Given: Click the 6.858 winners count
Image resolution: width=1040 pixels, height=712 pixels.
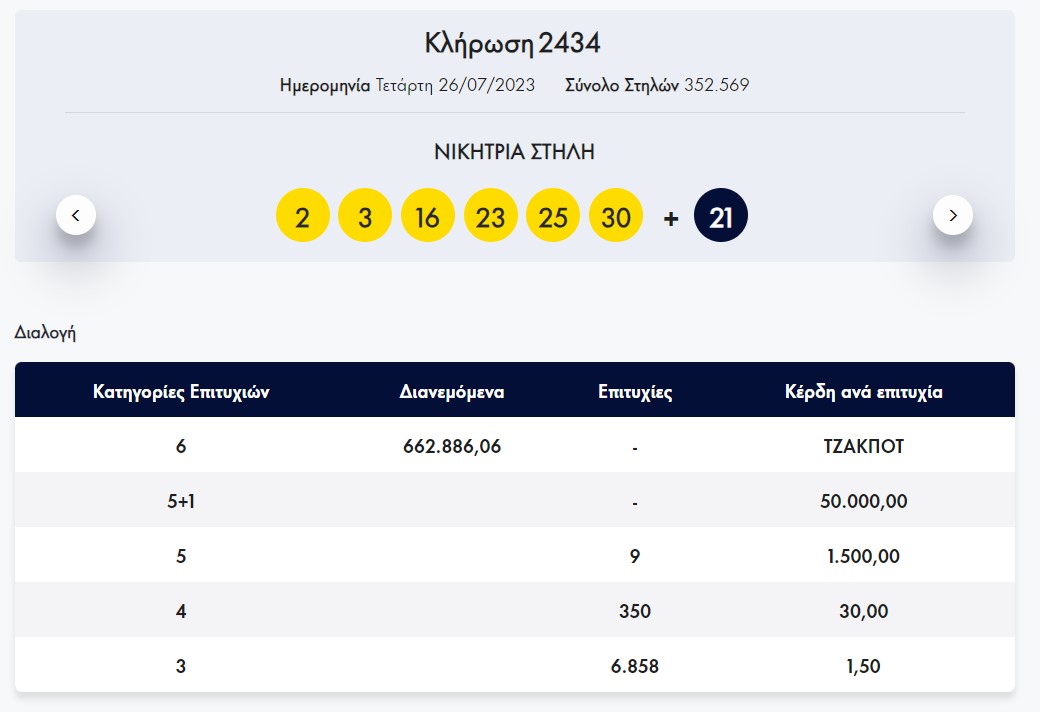Looking at the screenshot, I should pos(635,666).
